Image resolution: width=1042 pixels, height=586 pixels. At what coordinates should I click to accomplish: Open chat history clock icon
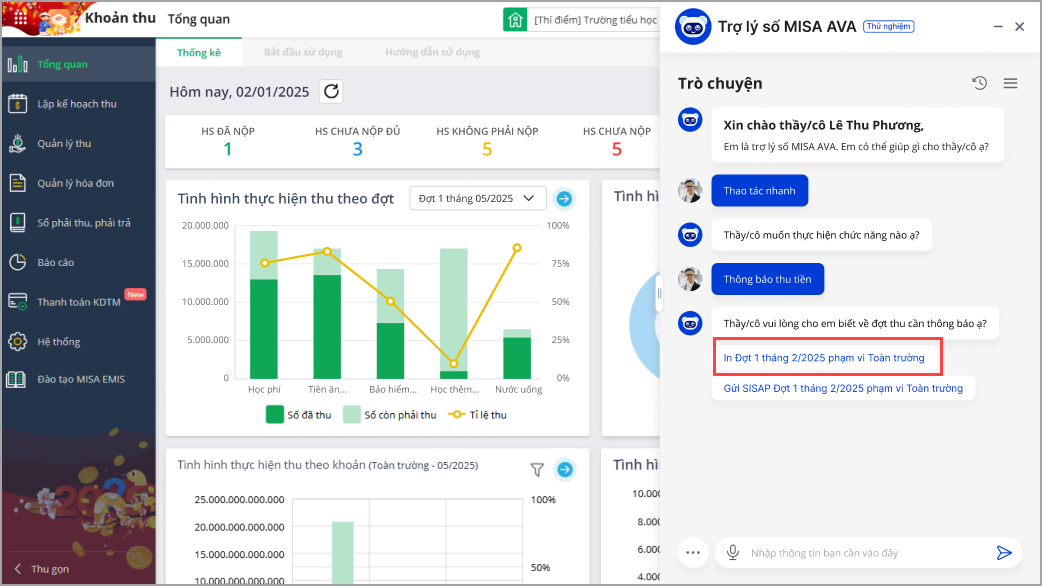pos(980,83)
